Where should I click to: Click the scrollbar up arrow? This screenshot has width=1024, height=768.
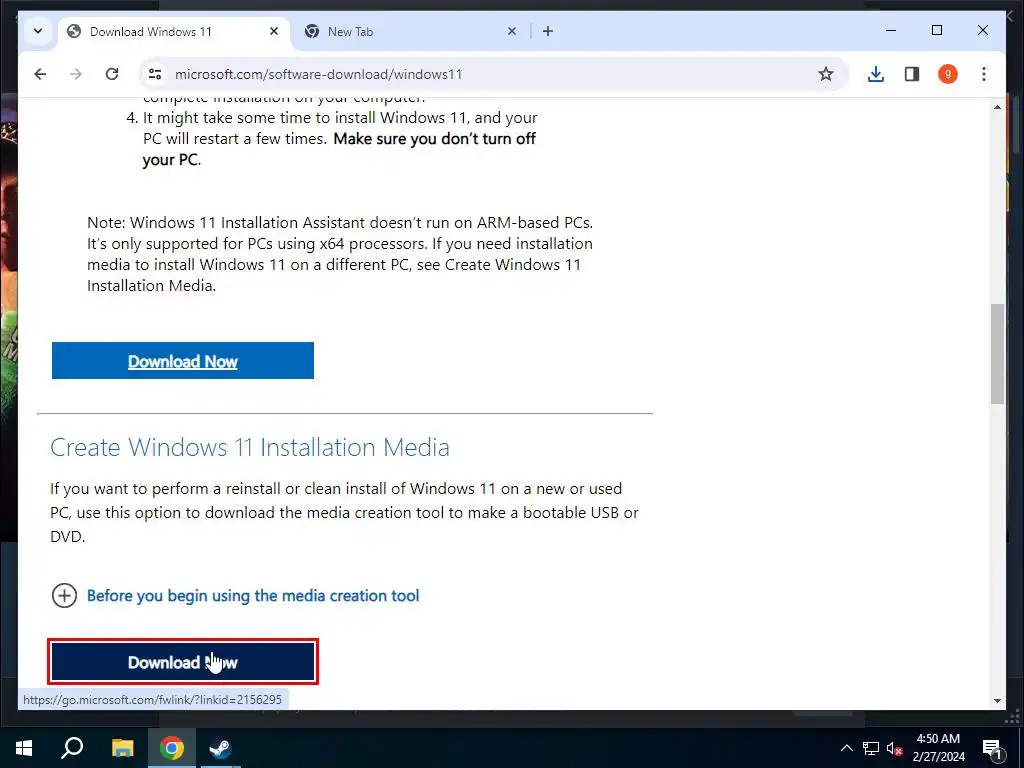[997, 107]
